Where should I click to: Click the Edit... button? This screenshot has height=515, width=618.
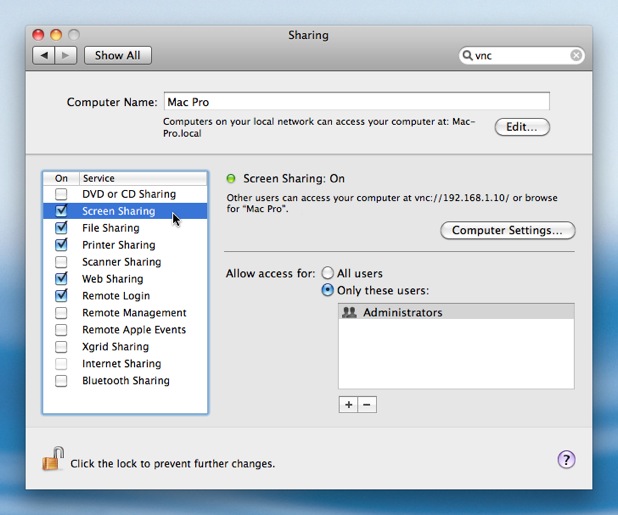tap(522, 127)
